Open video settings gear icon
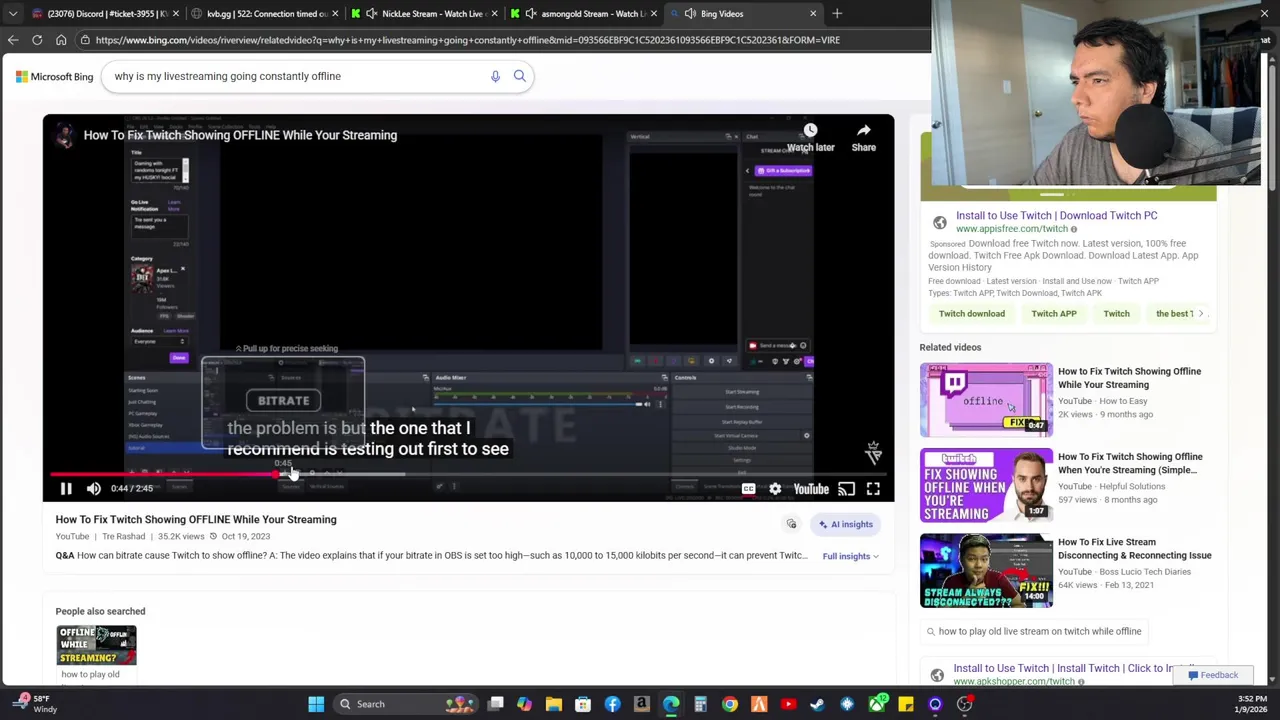This screenshot has width=1280, height=720. pos(775,489)
